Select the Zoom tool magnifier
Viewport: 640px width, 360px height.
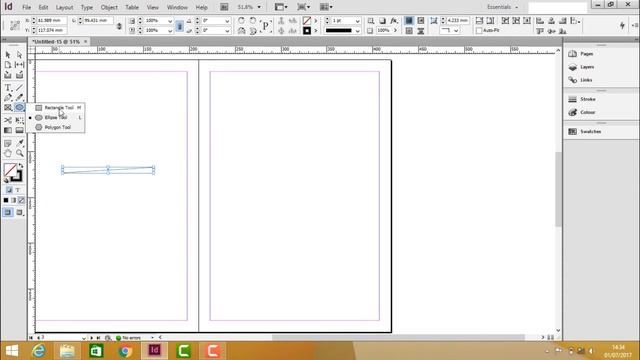tap(19, 153)
